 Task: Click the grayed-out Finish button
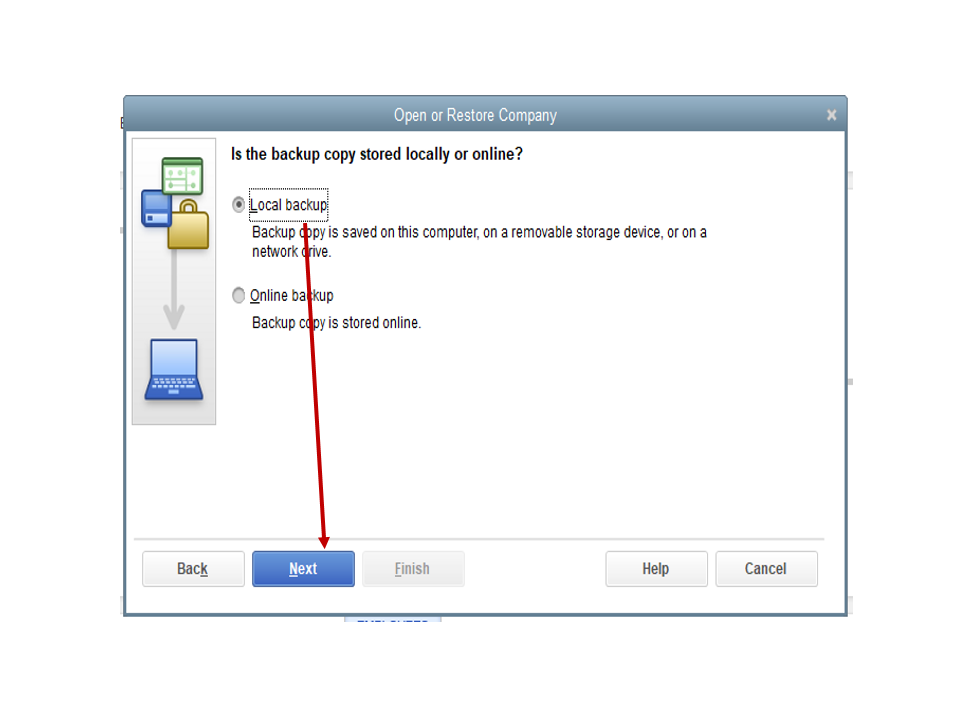pos(413,569)
